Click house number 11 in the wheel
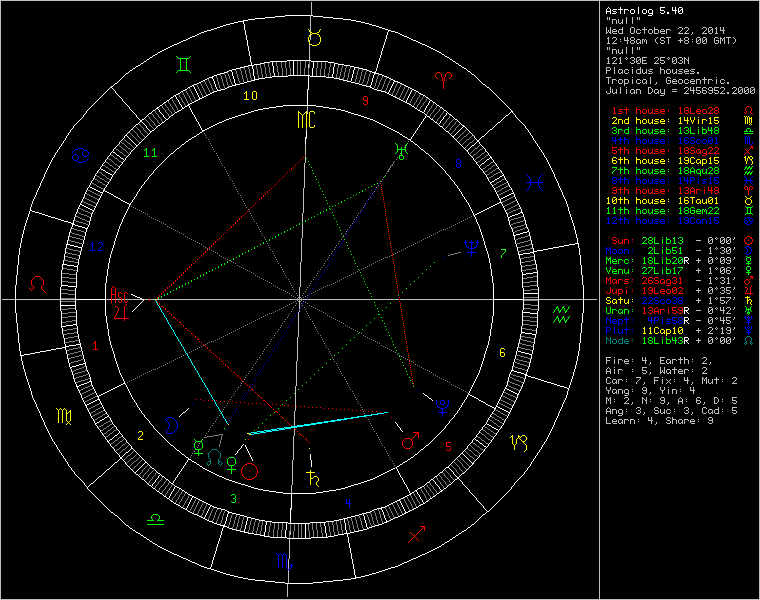Viewport: 760px width, 600px height. 150,153
